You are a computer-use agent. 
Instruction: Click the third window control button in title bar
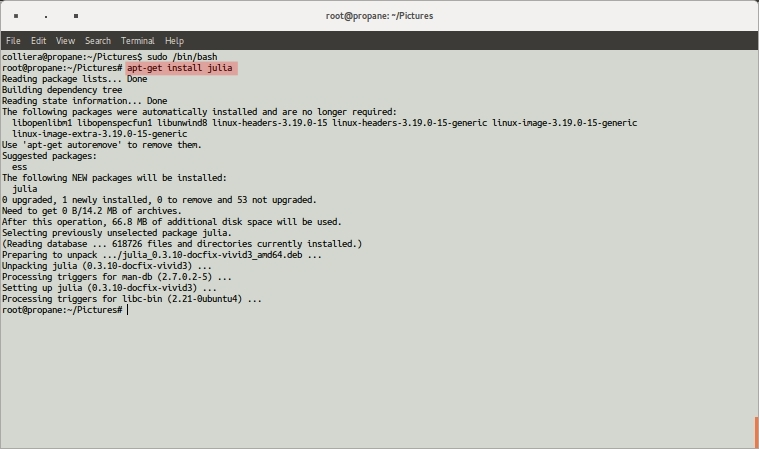77,17
